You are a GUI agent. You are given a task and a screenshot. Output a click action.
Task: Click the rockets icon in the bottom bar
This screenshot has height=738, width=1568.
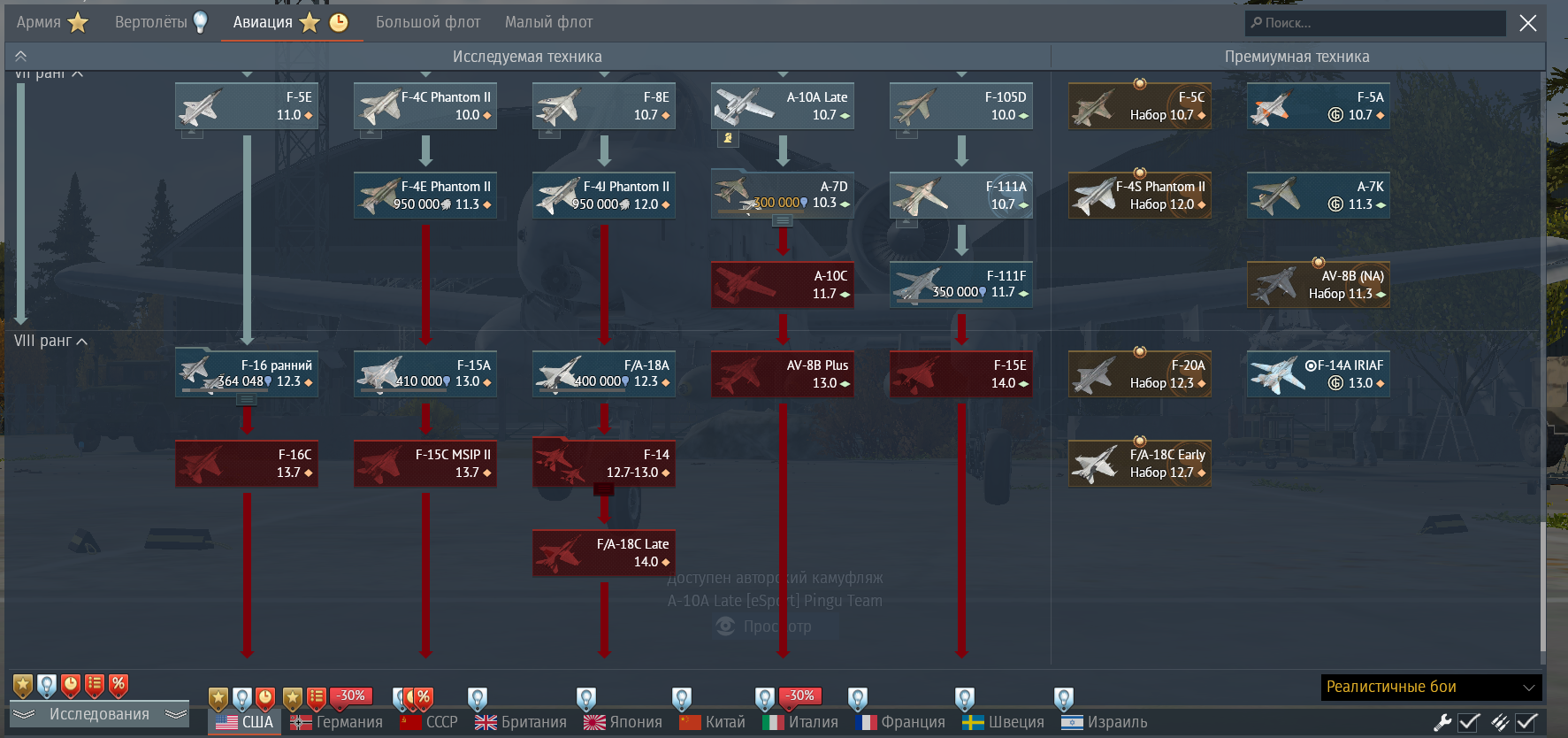[1501, 722]
